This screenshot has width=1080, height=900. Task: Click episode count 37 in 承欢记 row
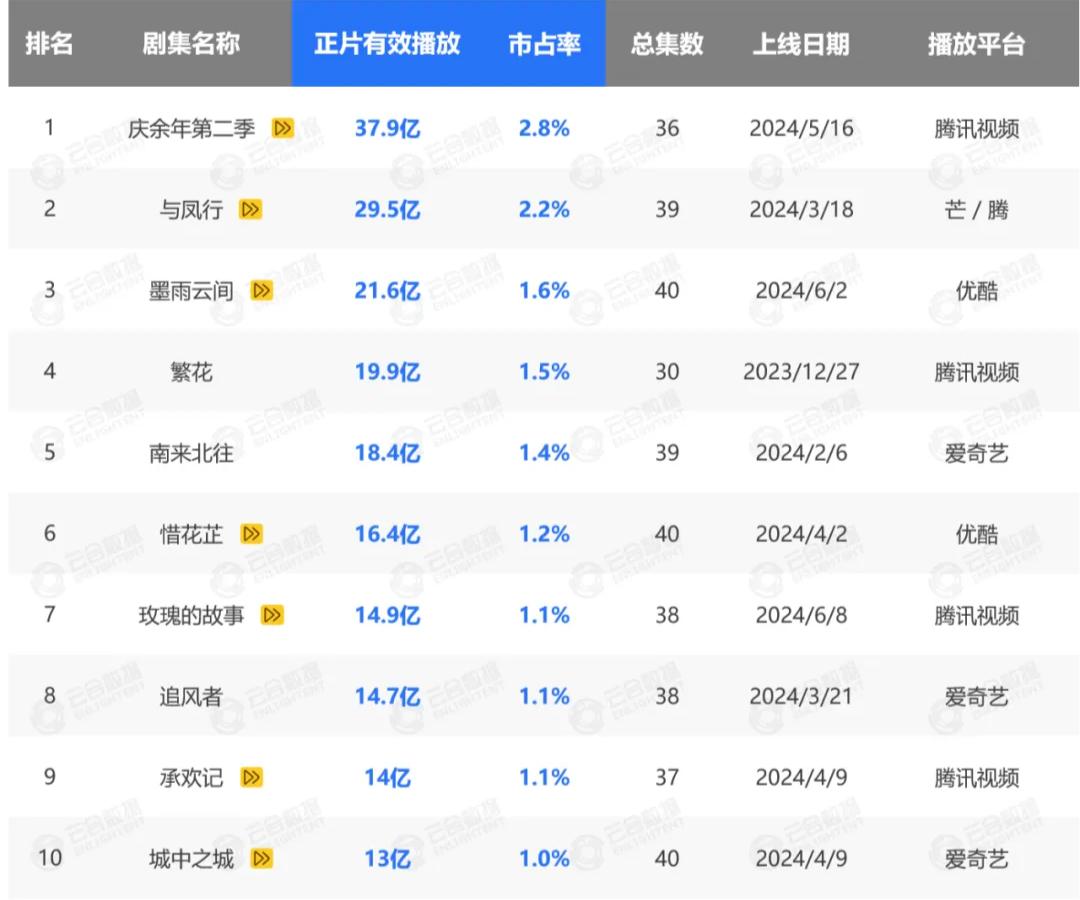click(x=667, y=778)
